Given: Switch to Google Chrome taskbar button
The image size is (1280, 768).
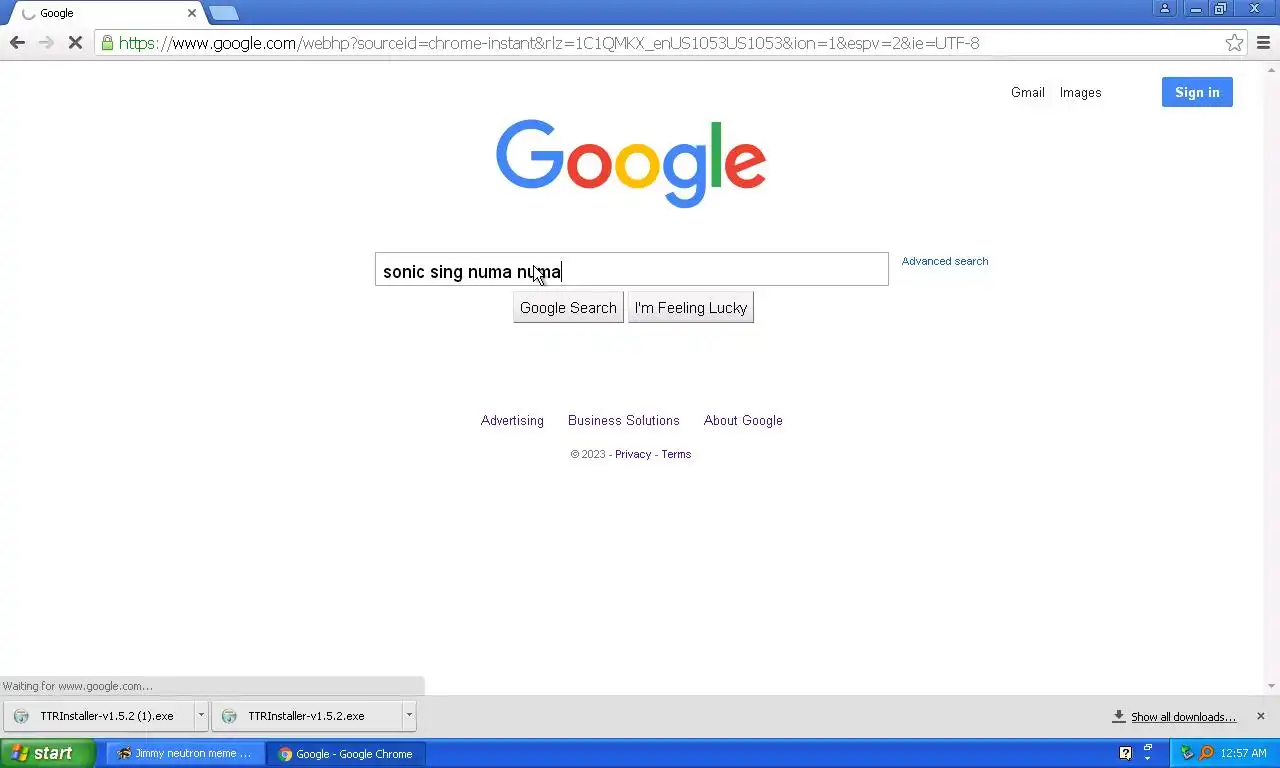Looking at the screenshot, I should [x=346, y=753].
